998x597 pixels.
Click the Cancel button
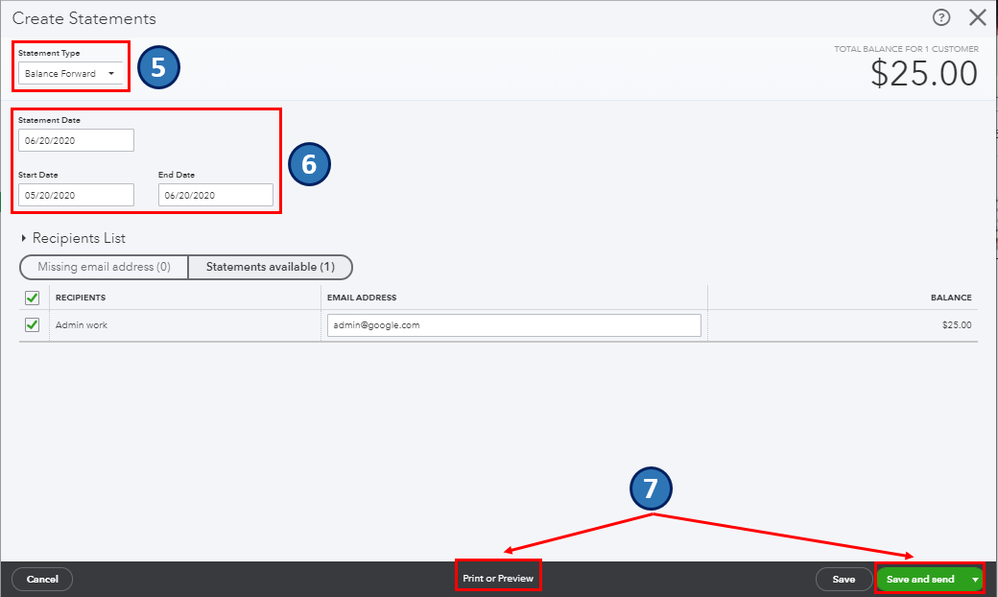42,579
